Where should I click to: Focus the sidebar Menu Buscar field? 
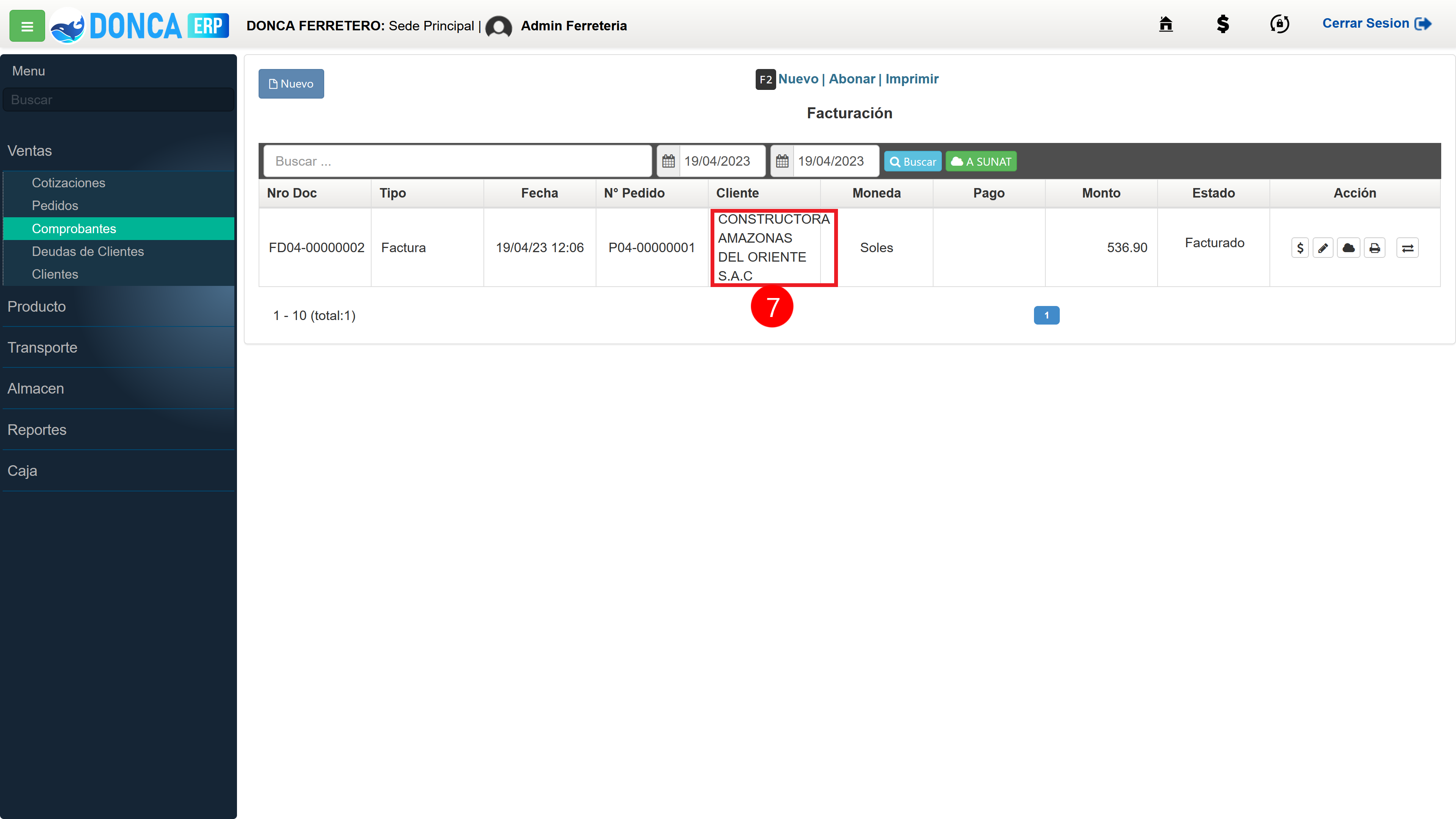pyautogui.click(x=119, y=99)
